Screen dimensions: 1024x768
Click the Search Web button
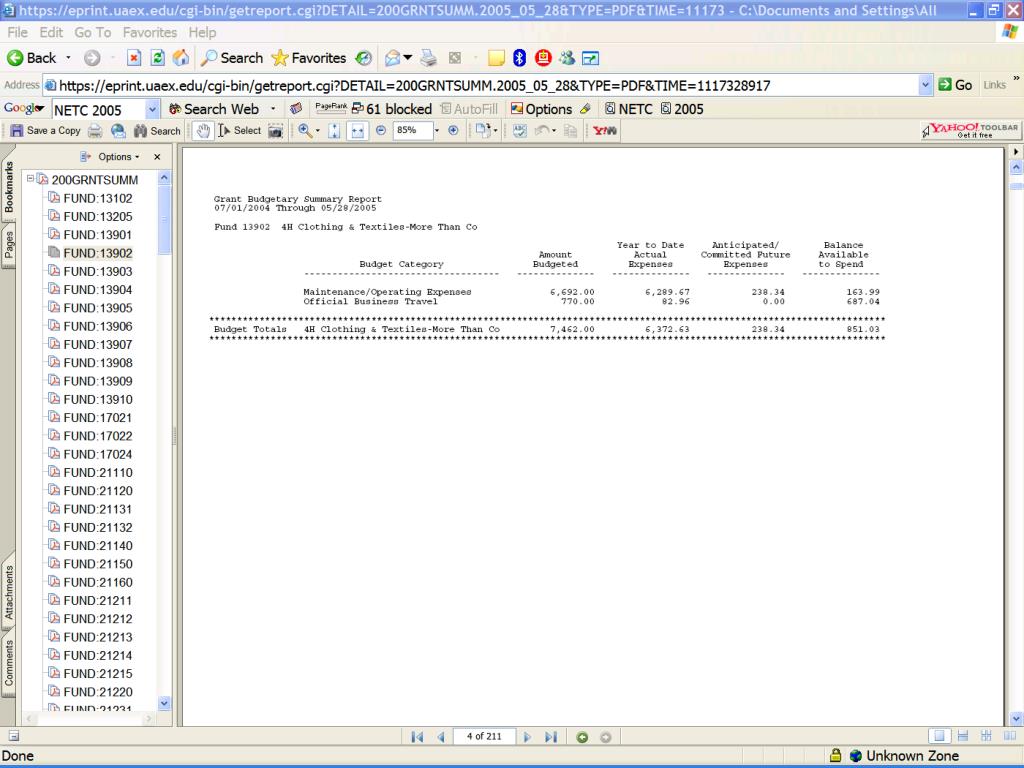(214, 109)
